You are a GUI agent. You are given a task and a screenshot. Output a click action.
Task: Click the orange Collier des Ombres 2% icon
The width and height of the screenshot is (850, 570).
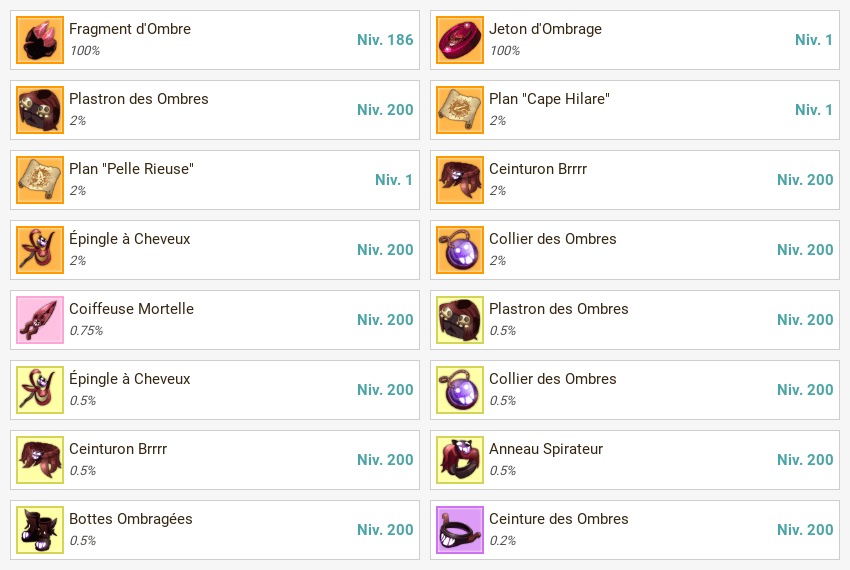pos(460,250)
